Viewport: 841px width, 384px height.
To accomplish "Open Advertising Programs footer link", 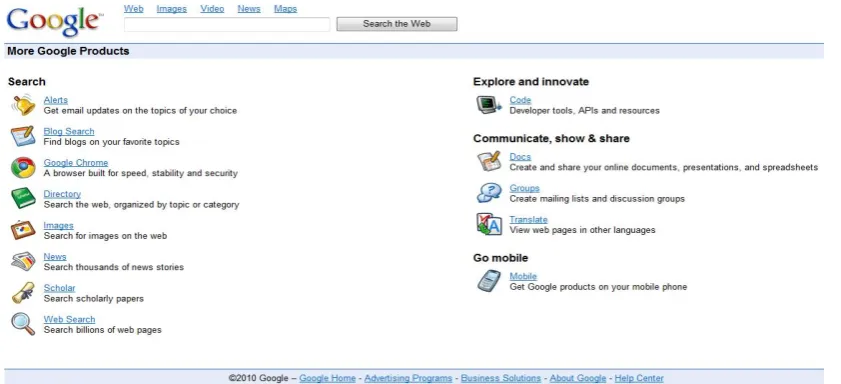I will point(408,378).
